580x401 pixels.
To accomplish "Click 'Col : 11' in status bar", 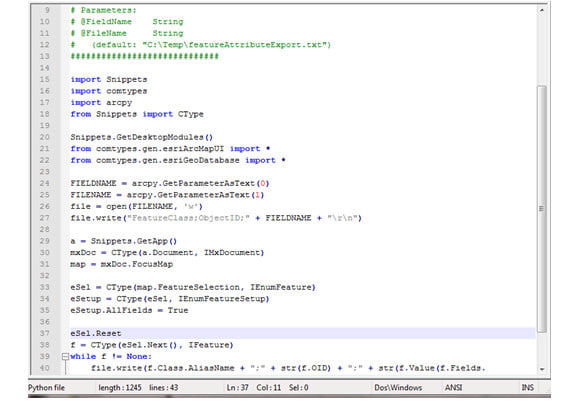I will (x=269, y=388).
